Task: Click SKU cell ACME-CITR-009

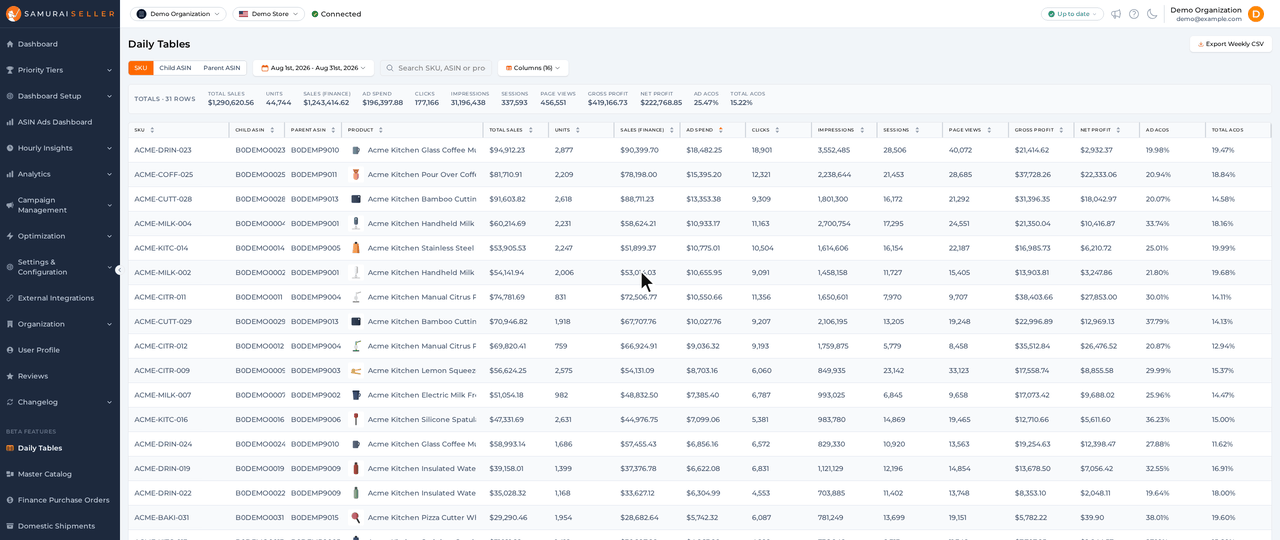Action: [162, 370]
